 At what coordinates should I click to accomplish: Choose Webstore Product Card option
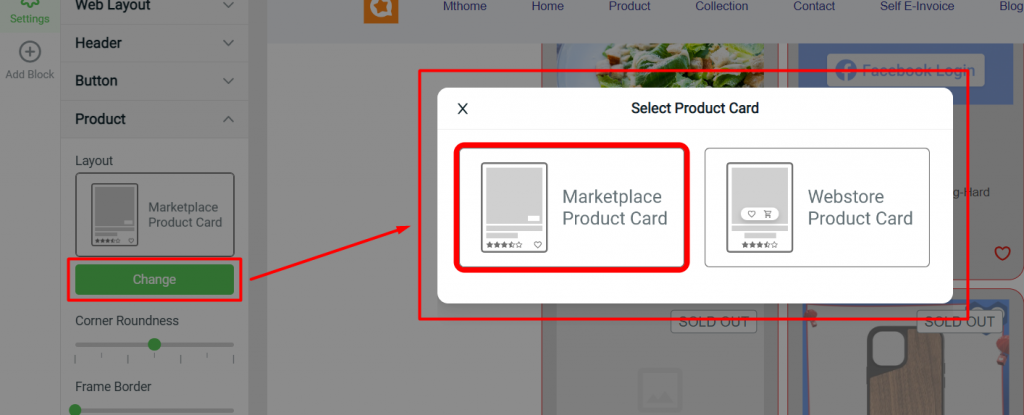pos(817,207)
